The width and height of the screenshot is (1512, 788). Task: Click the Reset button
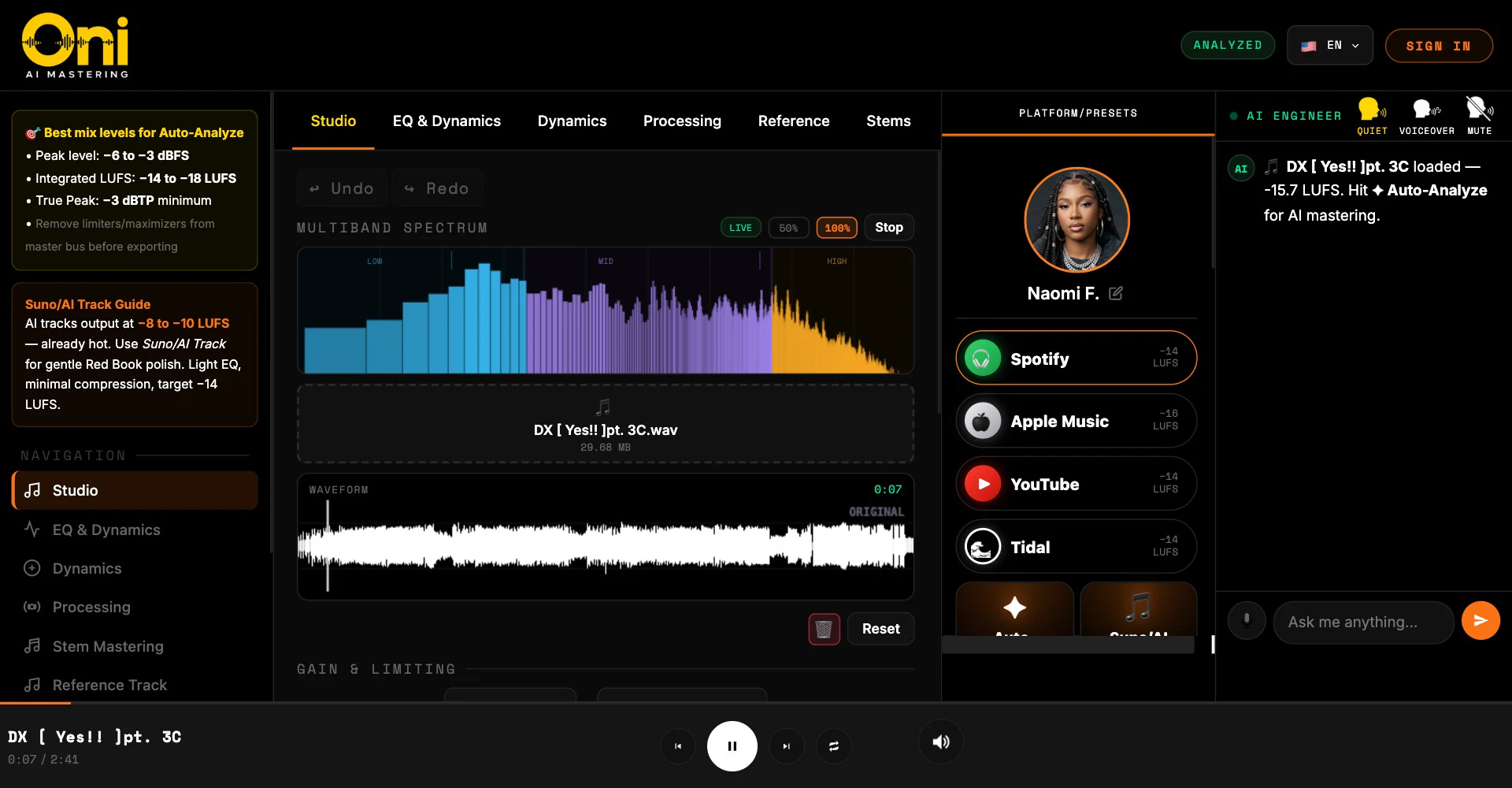[x=880, y=629]
